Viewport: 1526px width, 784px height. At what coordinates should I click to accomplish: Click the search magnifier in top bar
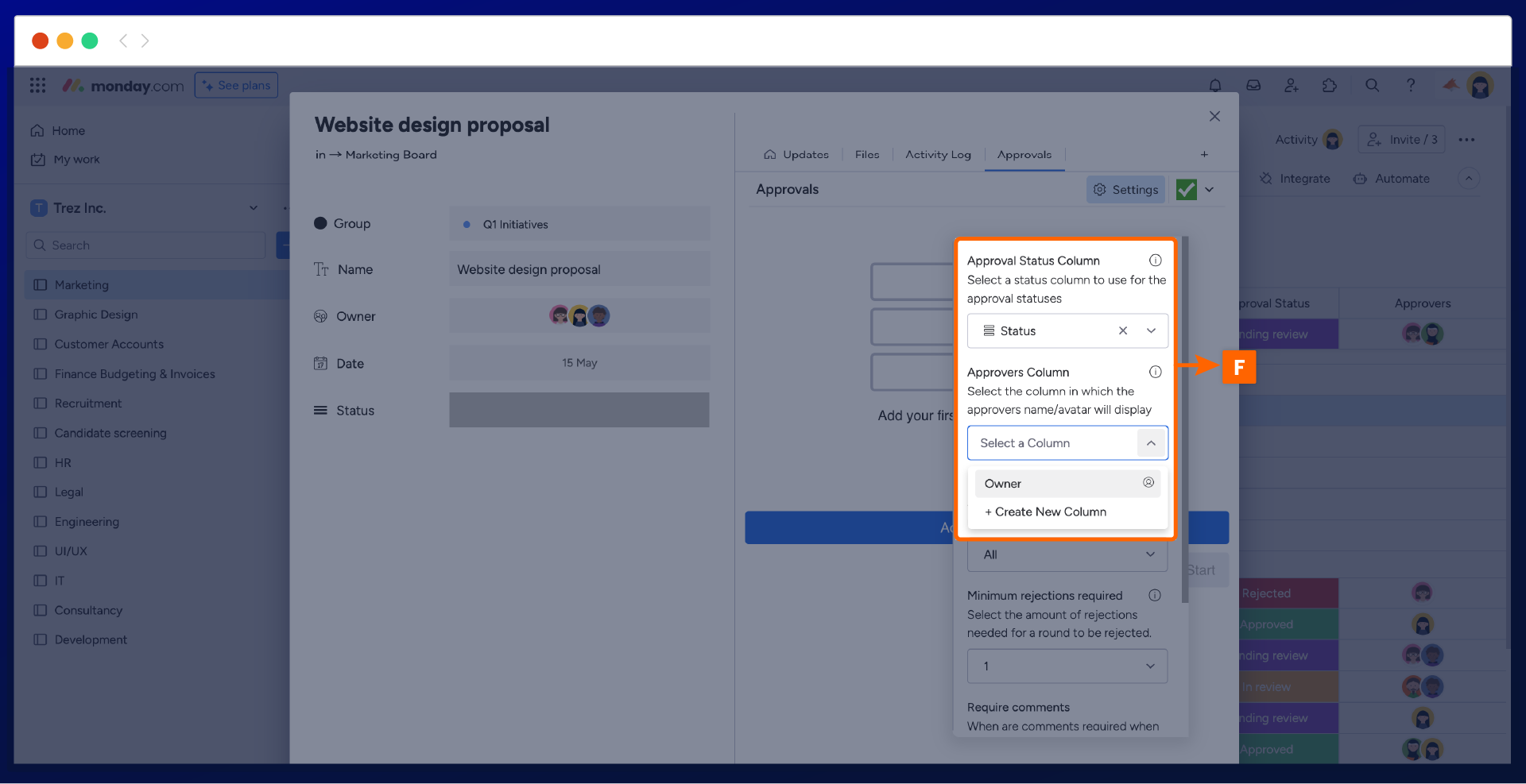coord(1372,85)
